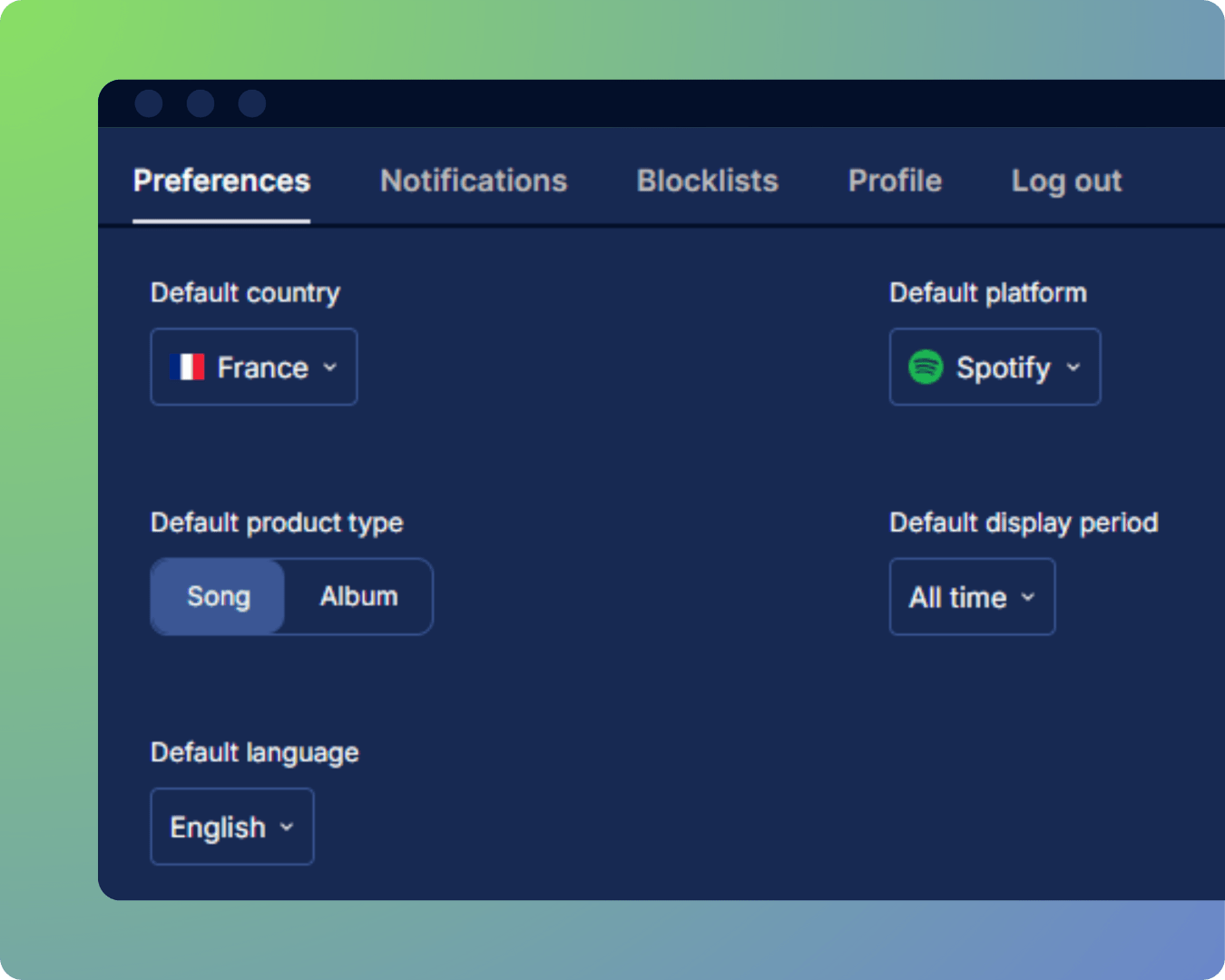Select the Preferences tab
1225x980 pixels.
(x=221, y=181)
